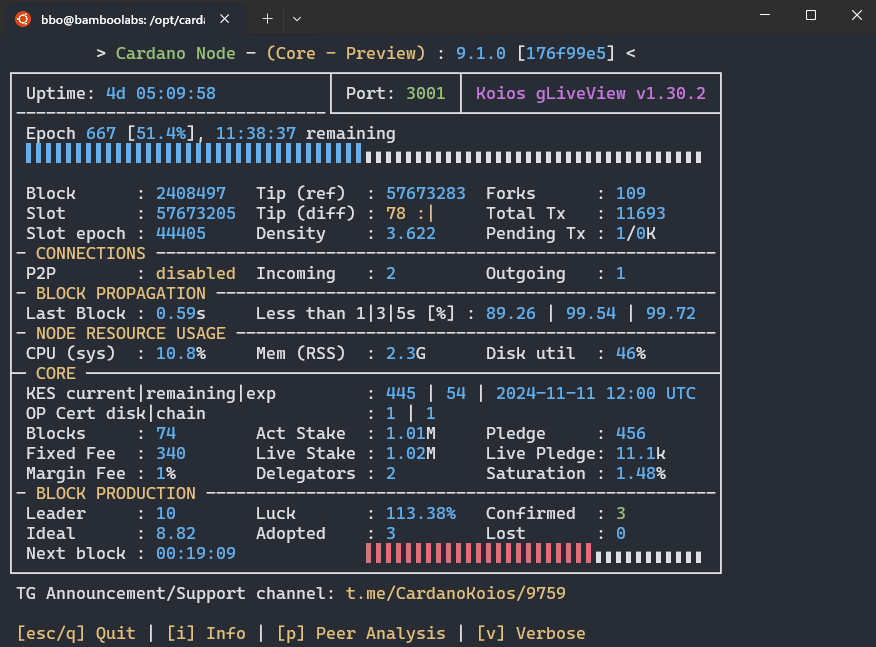Close the terminal window
Screen dimensions: 876x647
coord(857,15)
